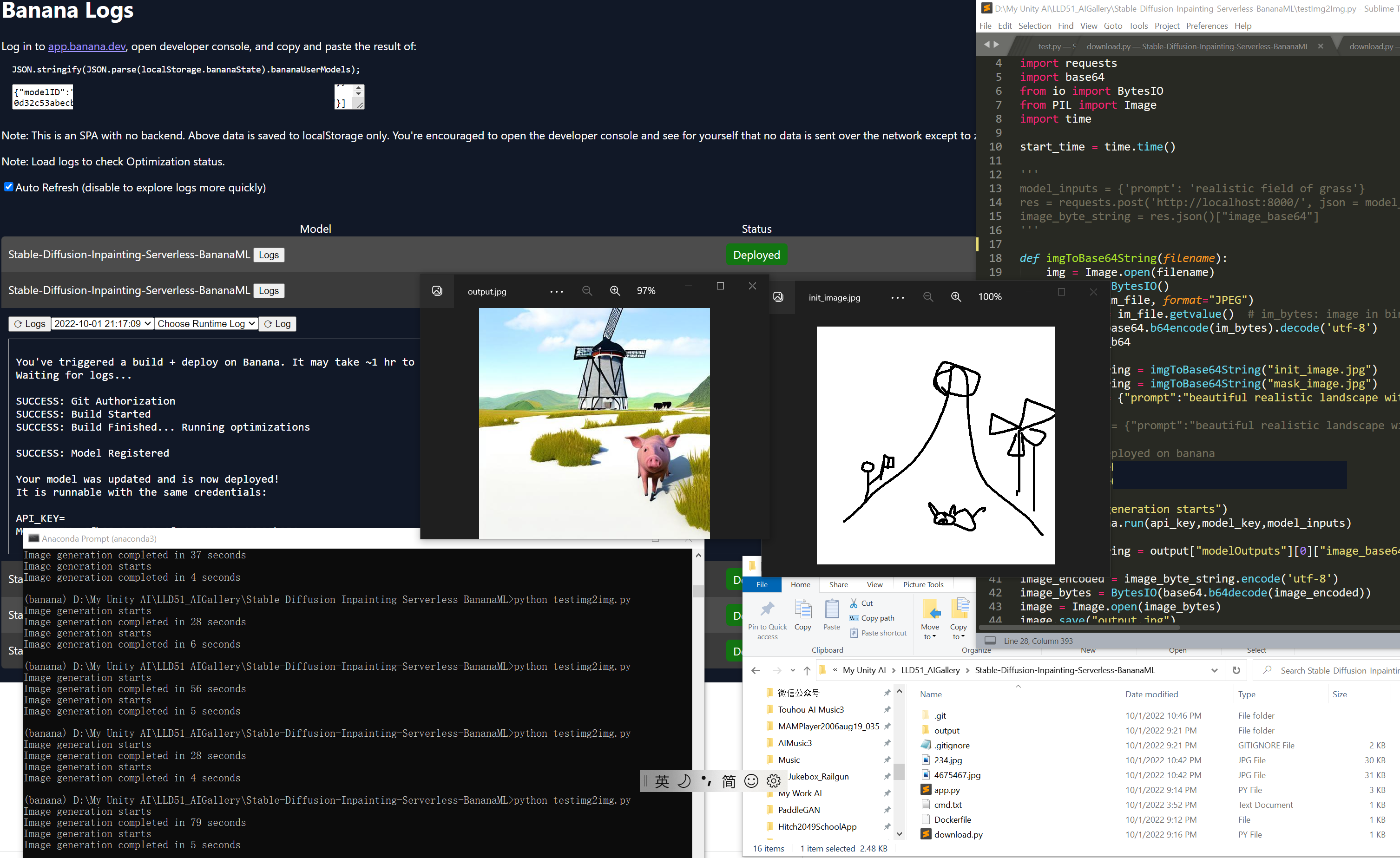Viewport: 1400px width, 858px height.
Task: Expand the Choose Runtime Log dropdown
Action: 206,324
